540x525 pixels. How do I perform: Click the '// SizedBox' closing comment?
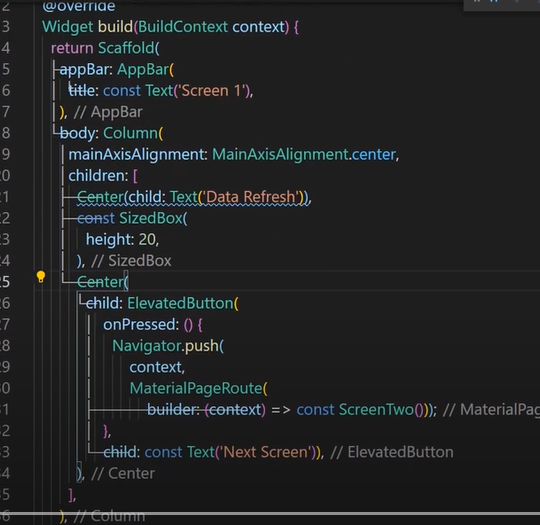coord(131,261)
